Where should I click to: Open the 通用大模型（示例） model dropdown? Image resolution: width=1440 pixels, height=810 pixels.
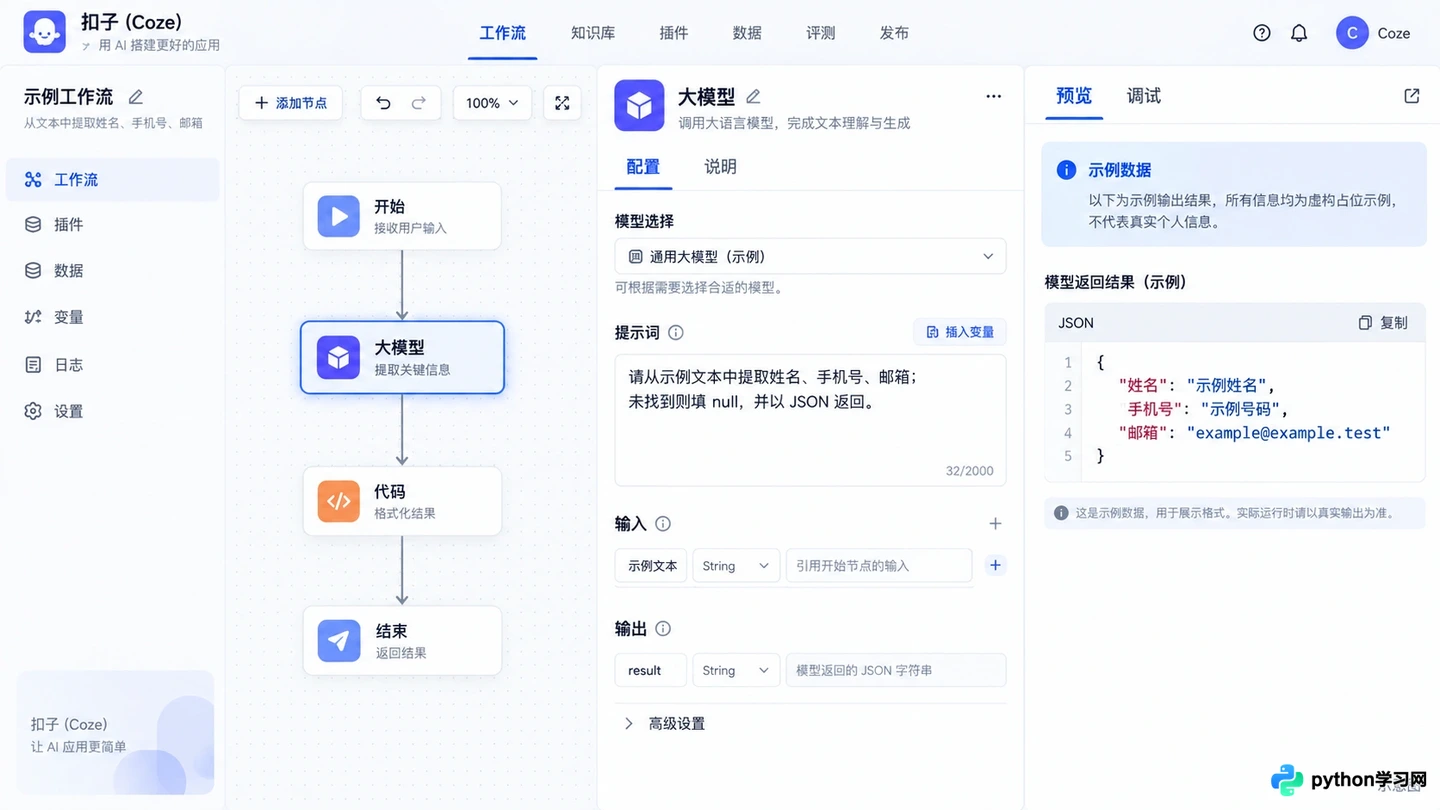[810, 256]
